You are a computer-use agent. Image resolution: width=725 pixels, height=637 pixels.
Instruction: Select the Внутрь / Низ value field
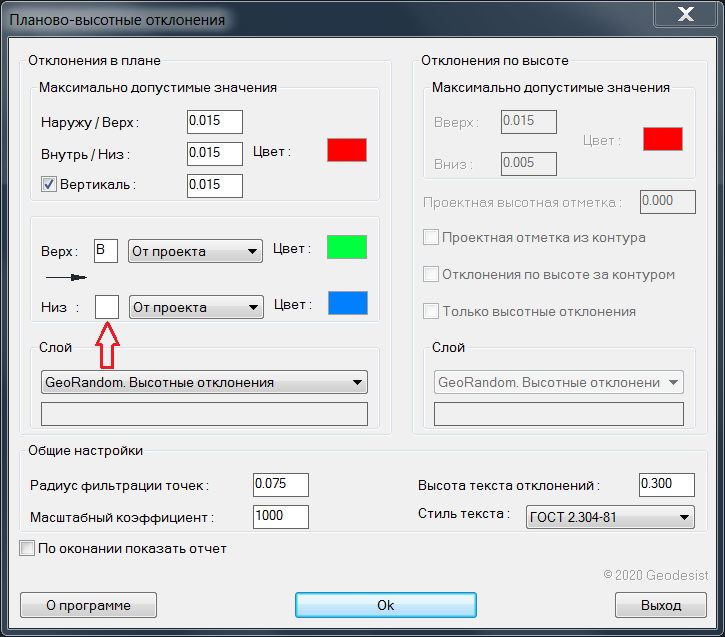[215, 153]
